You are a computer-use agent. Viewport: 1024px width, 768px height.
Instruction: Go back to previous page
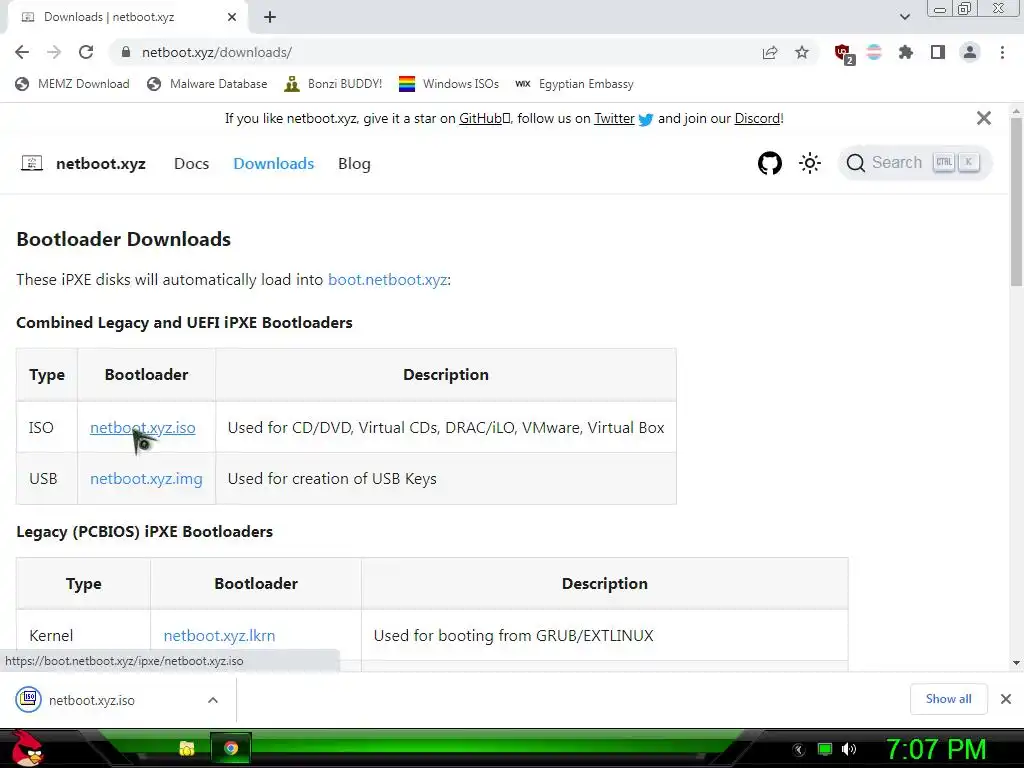tap(22, 52)
